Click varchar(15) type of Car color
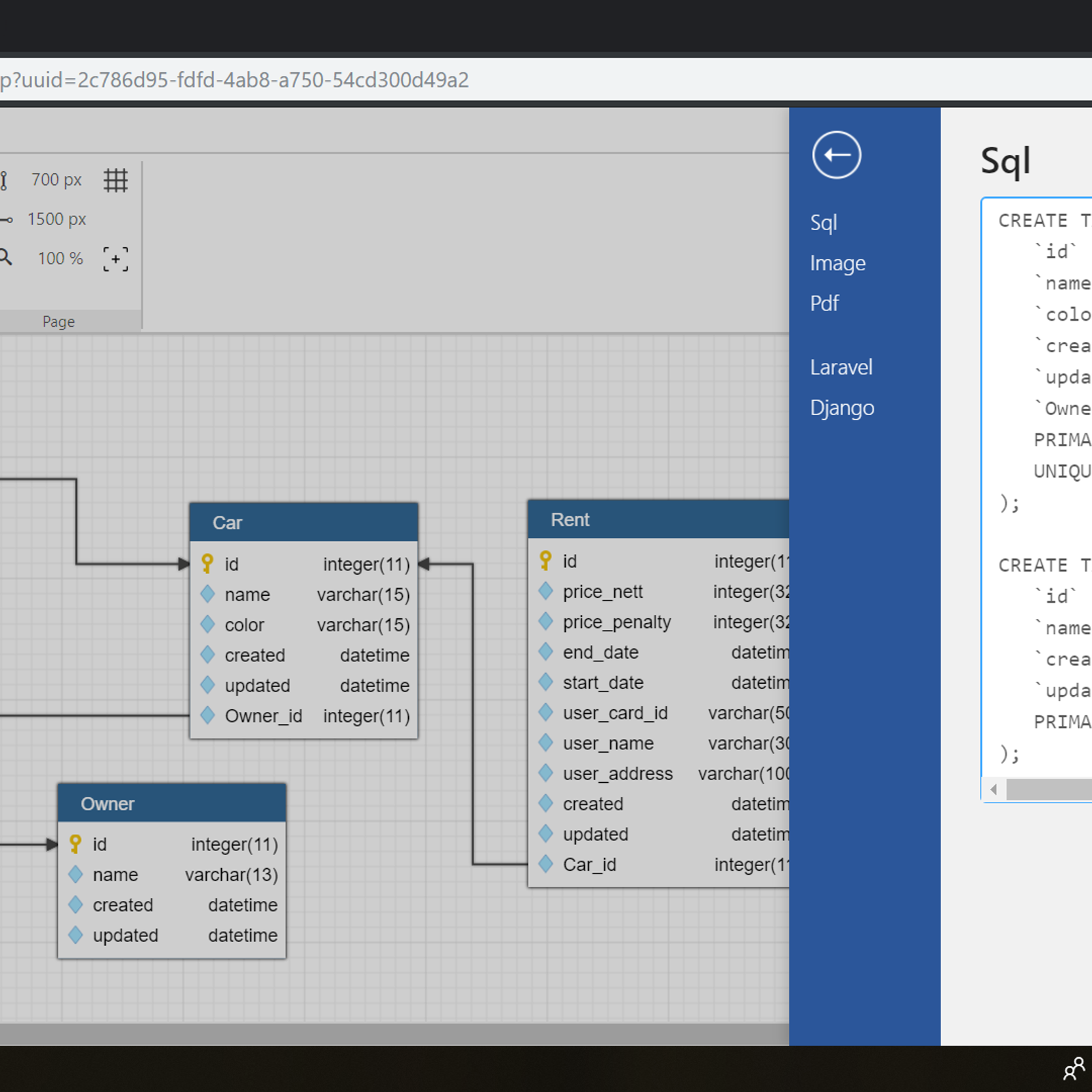 click(x=363, y=624)
